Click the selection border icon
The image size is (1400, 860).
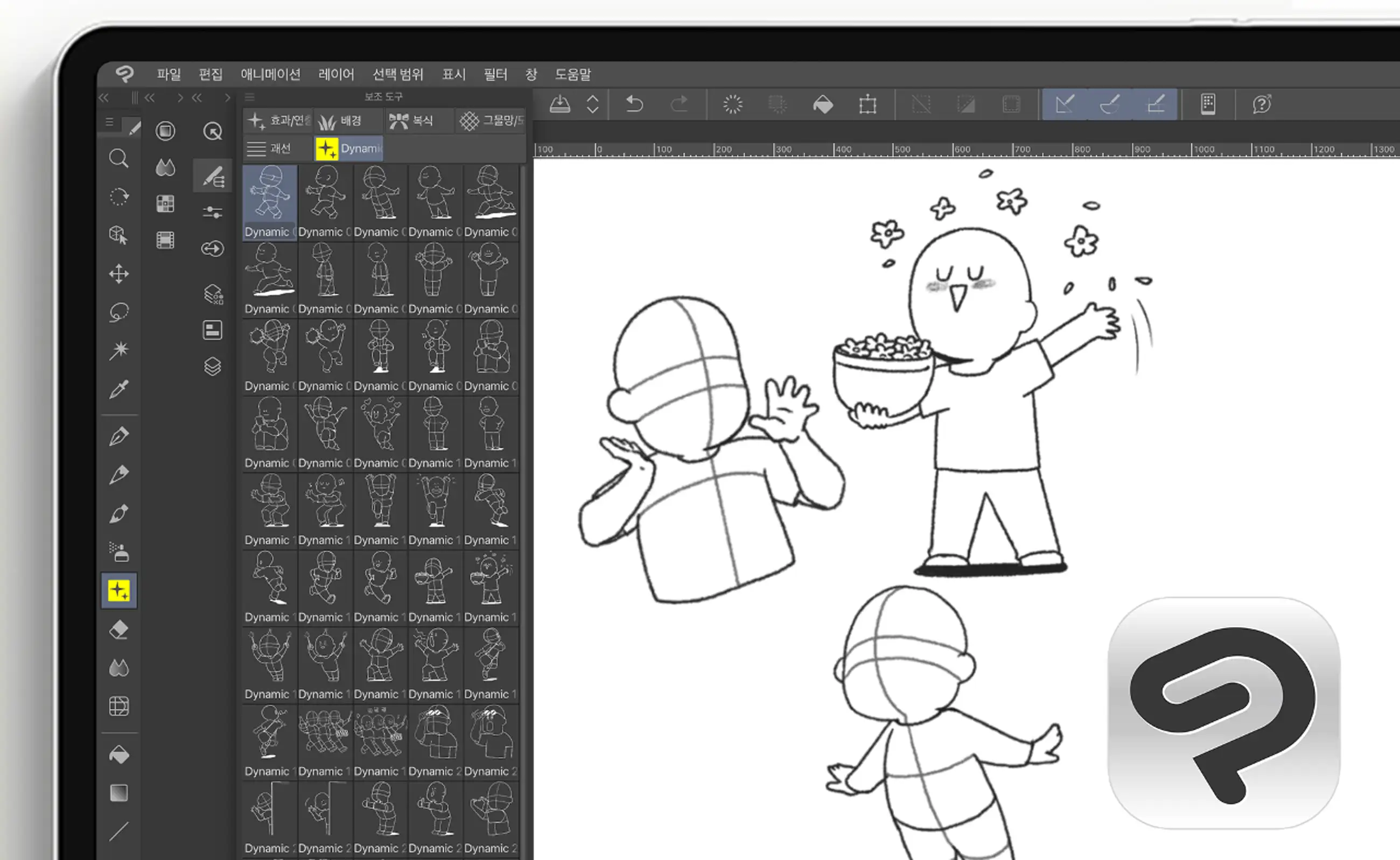tap(1011, 104)
